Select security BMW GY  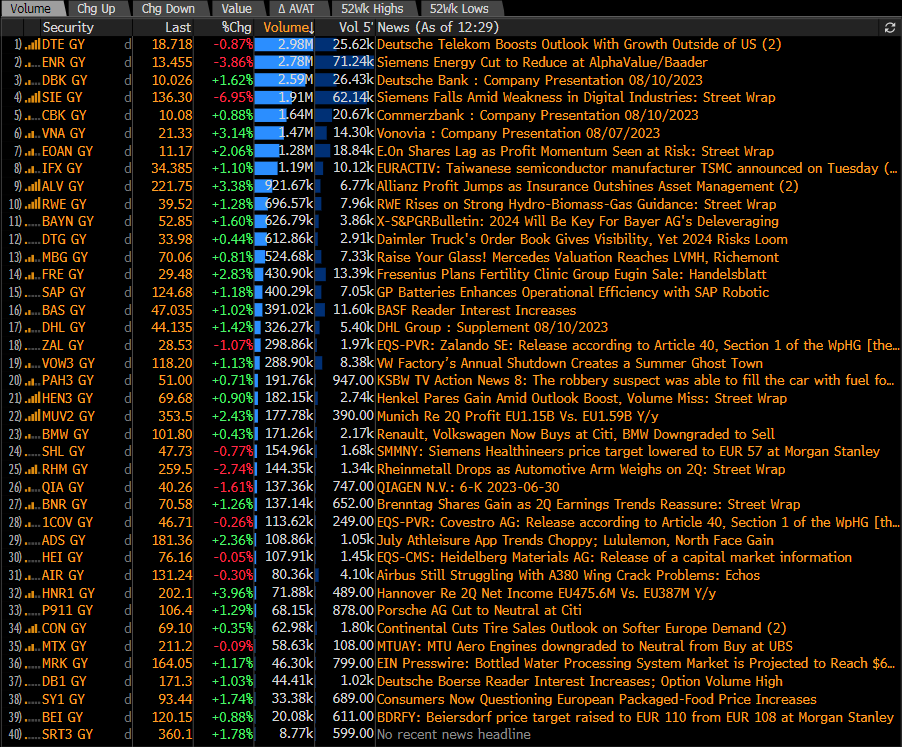[65, 434]
